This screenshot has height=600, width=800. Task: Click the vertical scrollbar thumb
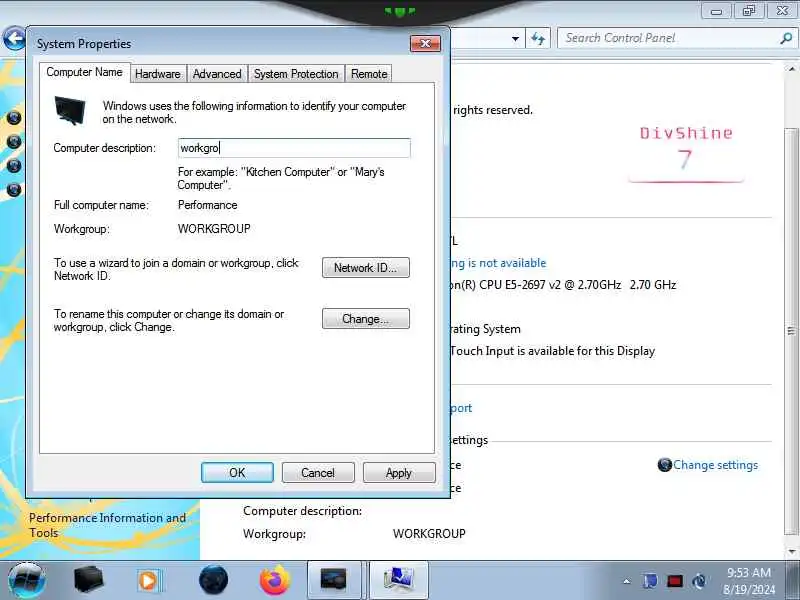[x=791, y=332]
